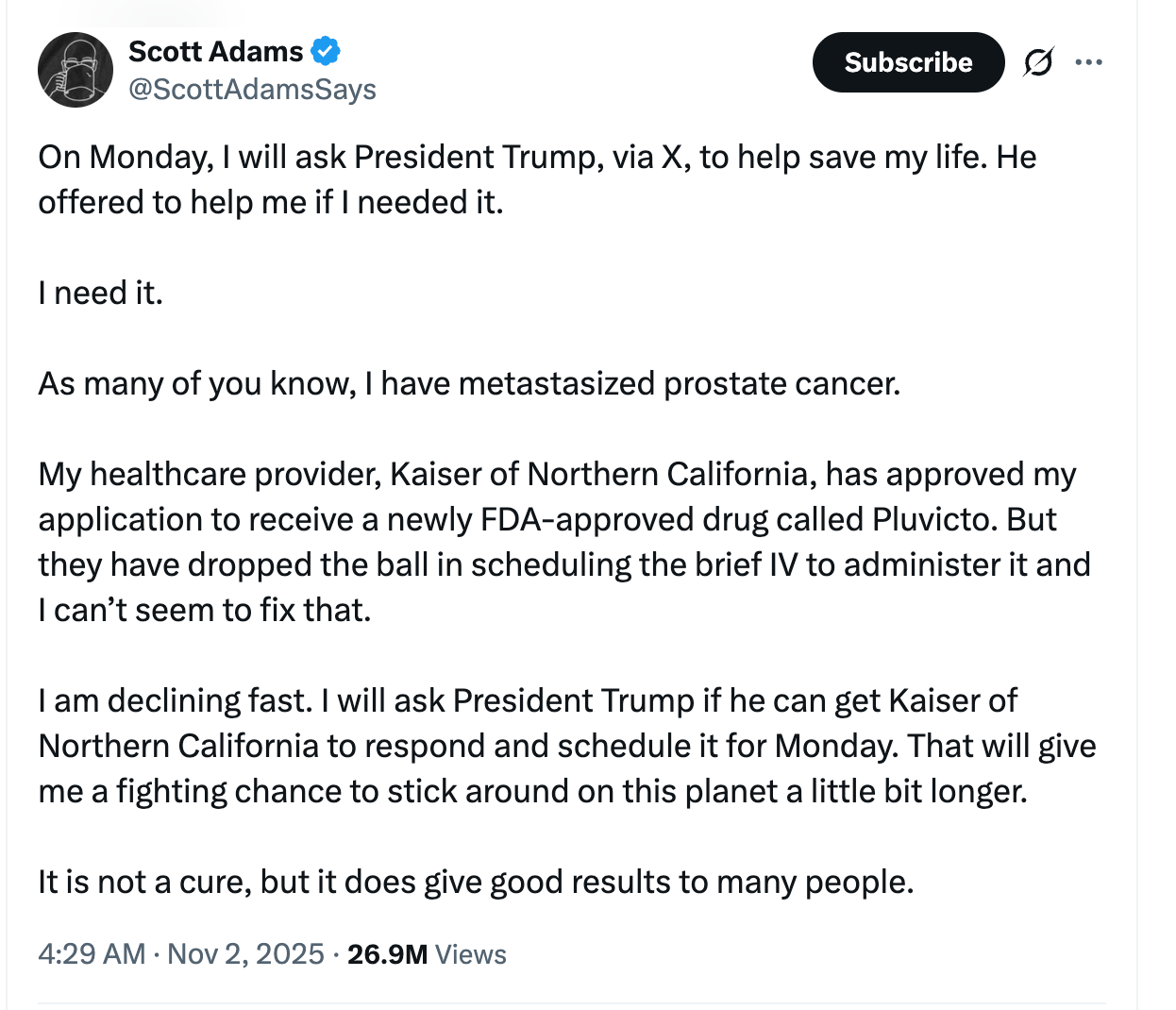Open the Grok explain-post icon
The height and width of the screenshot is (1010, 1176).
[x=1038, y=62]
